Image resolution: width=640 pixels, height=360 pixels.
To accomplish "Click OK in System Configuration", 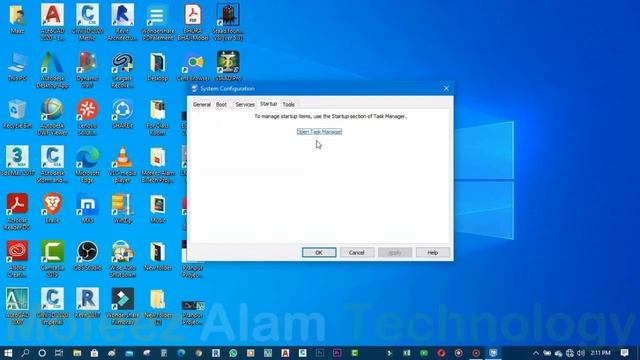I will tap(319, 252).
